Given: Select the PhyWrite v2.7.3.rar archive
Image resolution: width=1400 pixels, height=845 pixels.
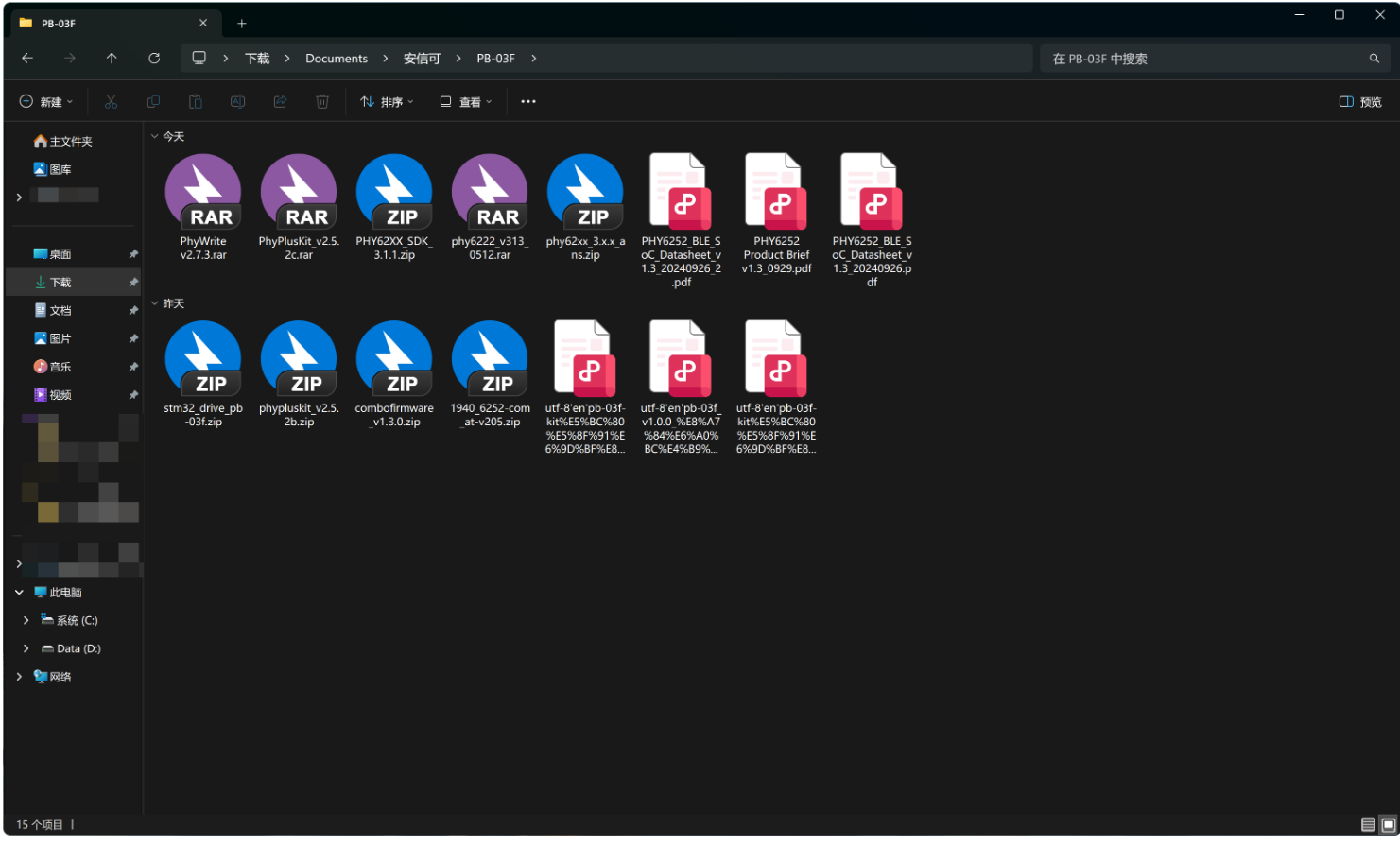Looking at the screenshot, I should pos(203,208).
